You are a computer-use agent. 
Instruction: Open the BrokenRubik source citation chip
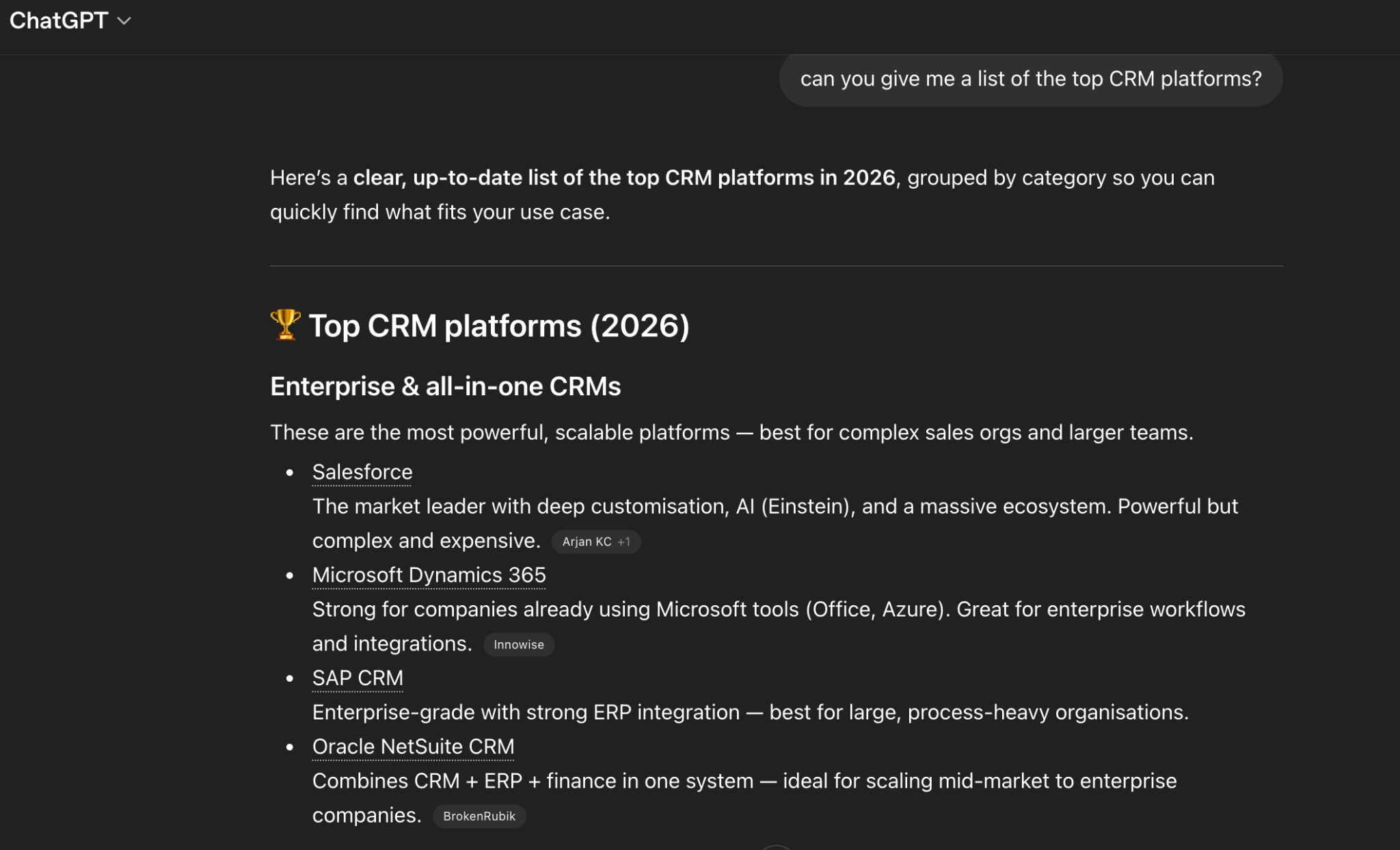(x=479, y=816)
